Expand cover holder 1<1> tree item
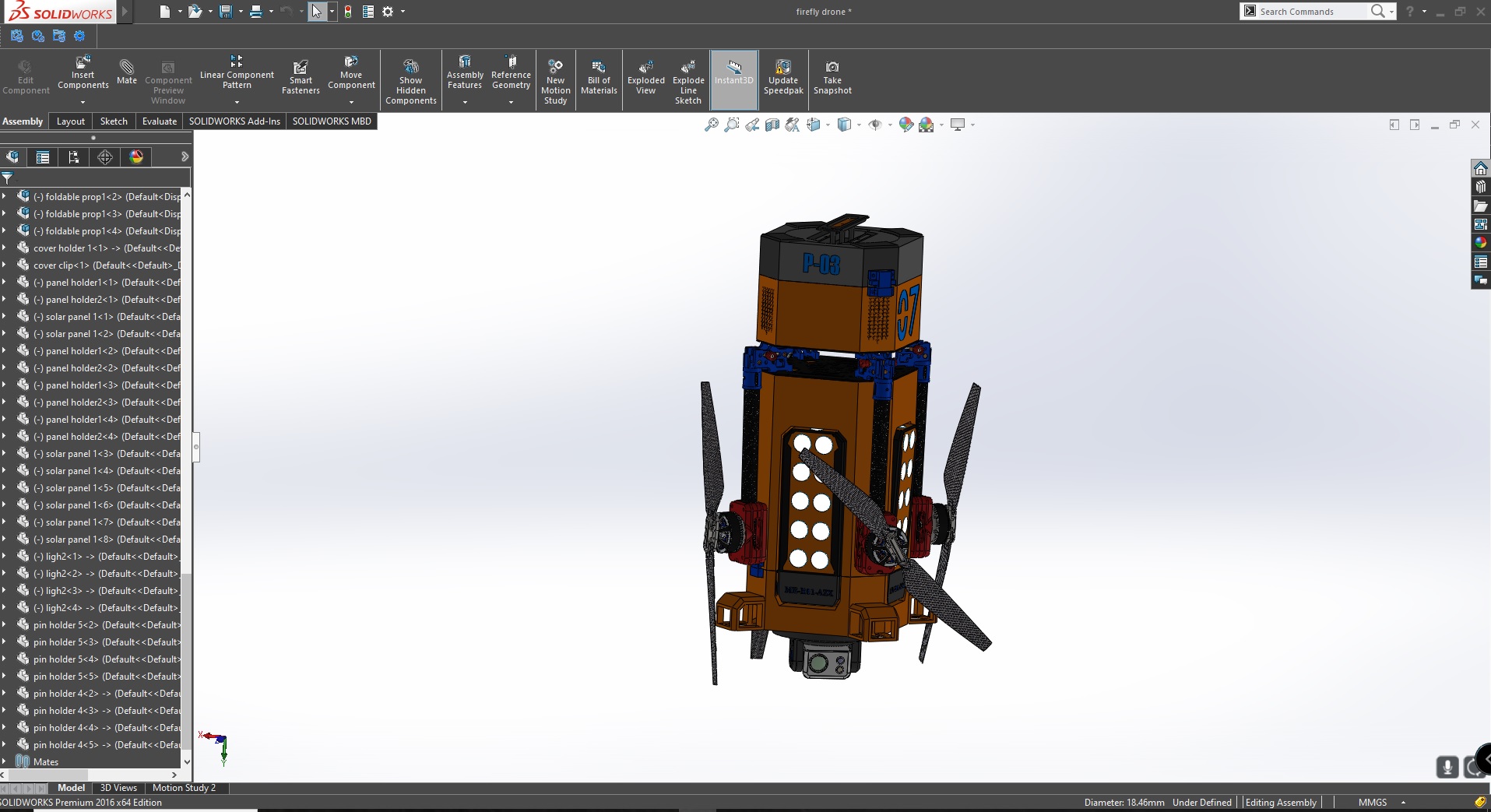Image resolution: width=1491 pixels, height=812 pixels. [x=5, y=248]
